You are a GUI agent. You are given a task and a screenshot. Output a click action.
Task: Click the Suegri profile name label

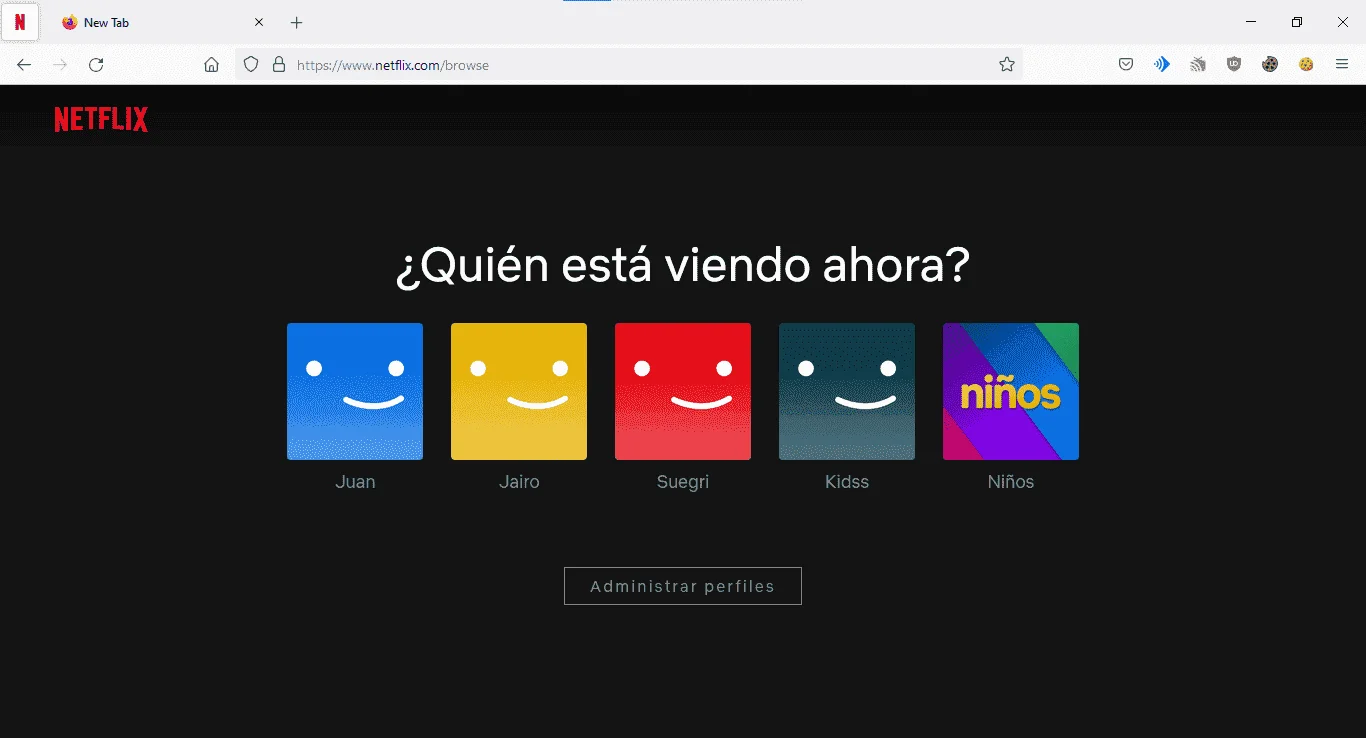tap(683, 482)
